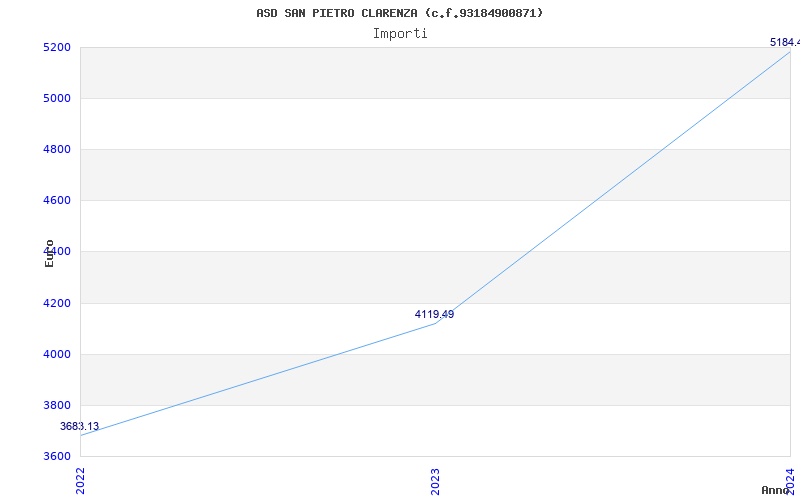This screenshot has width=800, height=500.
Task: Select the 2022 x-axis label
Action: 81,481
